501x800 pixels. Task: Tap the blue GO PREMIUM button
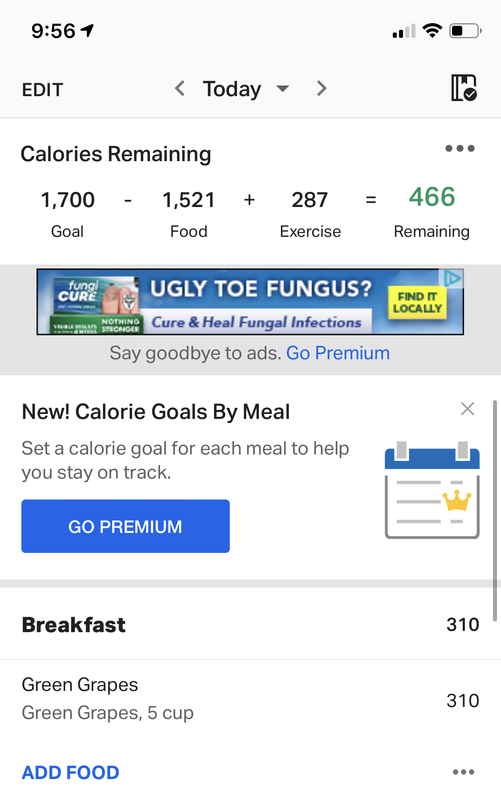pos(126,526)
